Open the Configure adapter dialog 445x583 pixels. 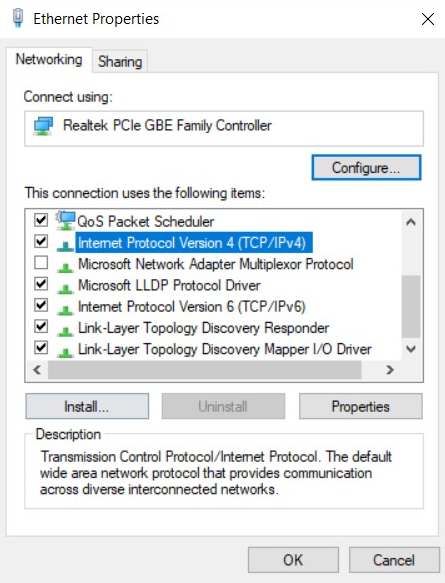coord(366,168)
